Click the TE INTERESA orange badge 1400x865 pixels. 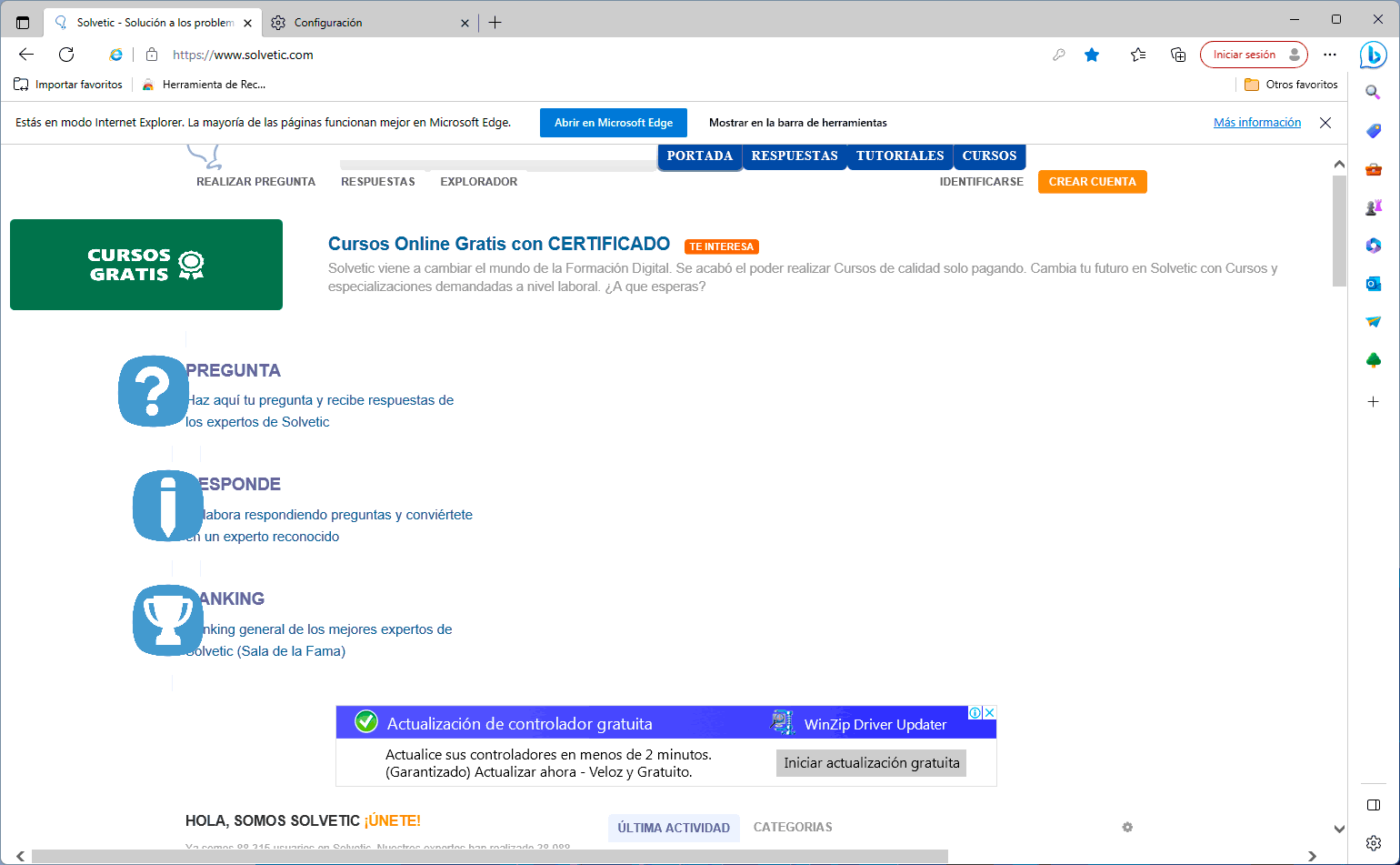(x=722, y=246)
